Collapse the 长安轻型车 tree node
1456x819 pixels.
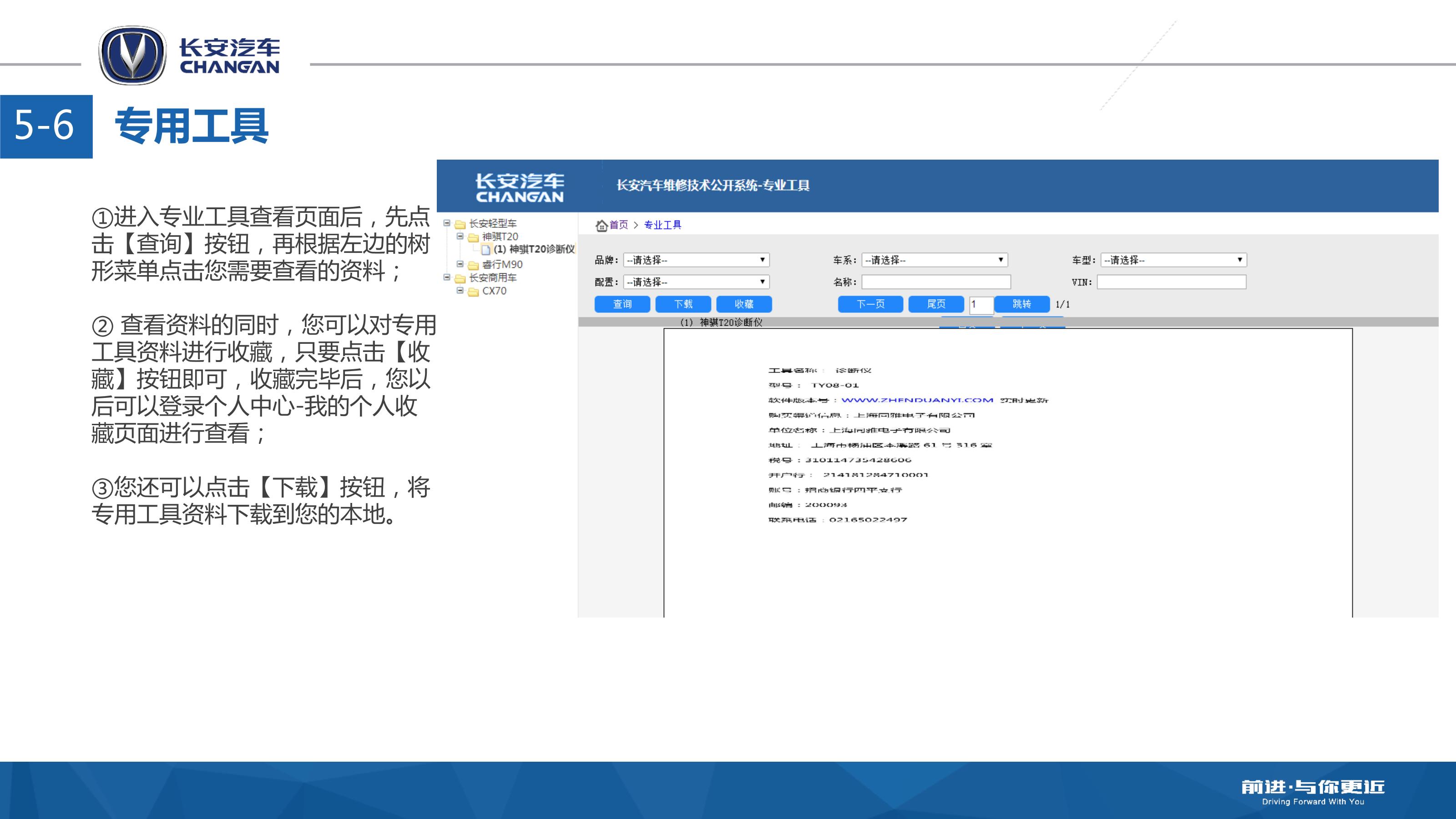pos(447,223)
